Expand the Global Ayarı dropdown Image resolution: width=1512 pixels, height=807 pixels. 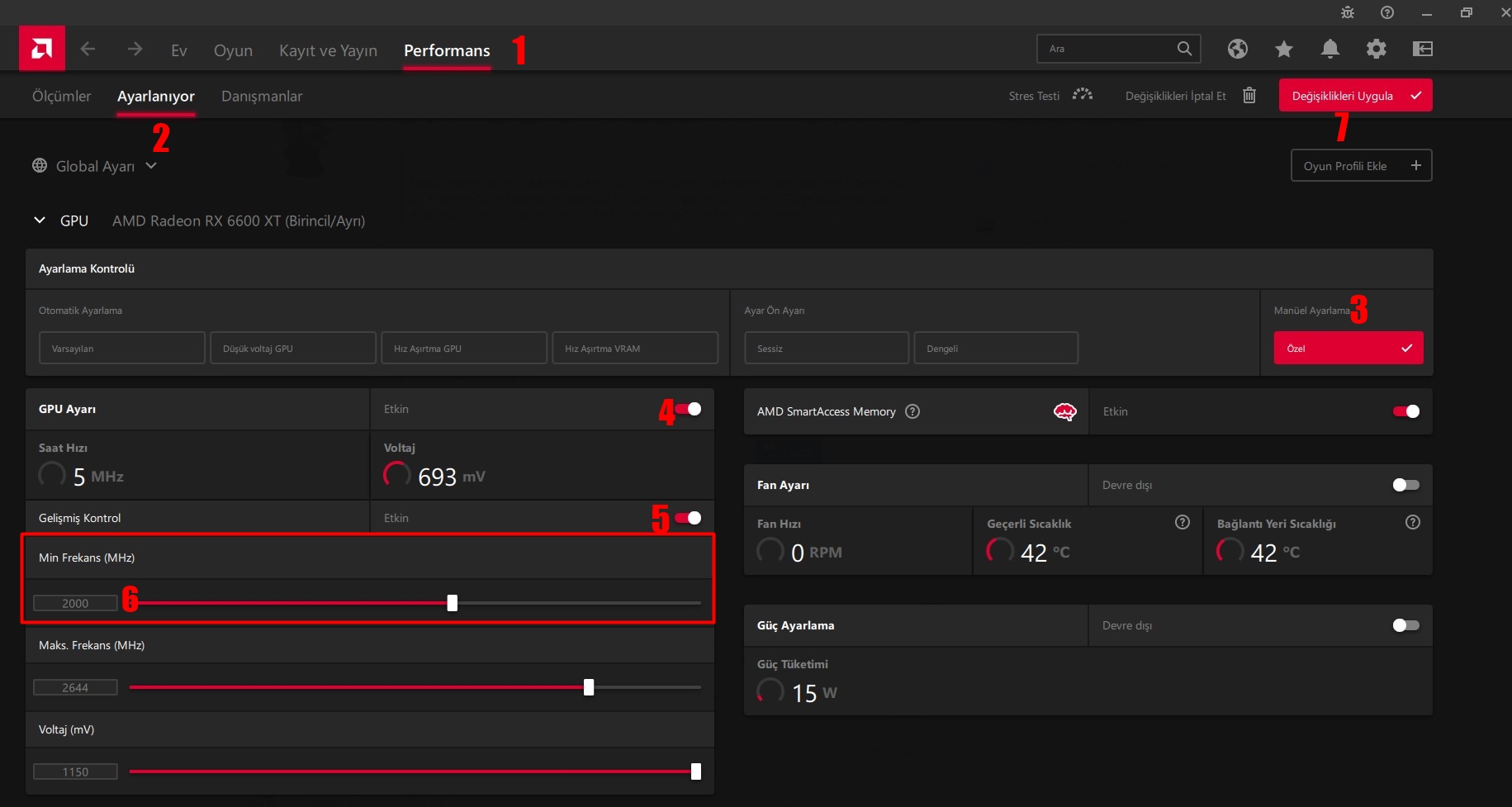pyautogui.click(x=151, y=165)
